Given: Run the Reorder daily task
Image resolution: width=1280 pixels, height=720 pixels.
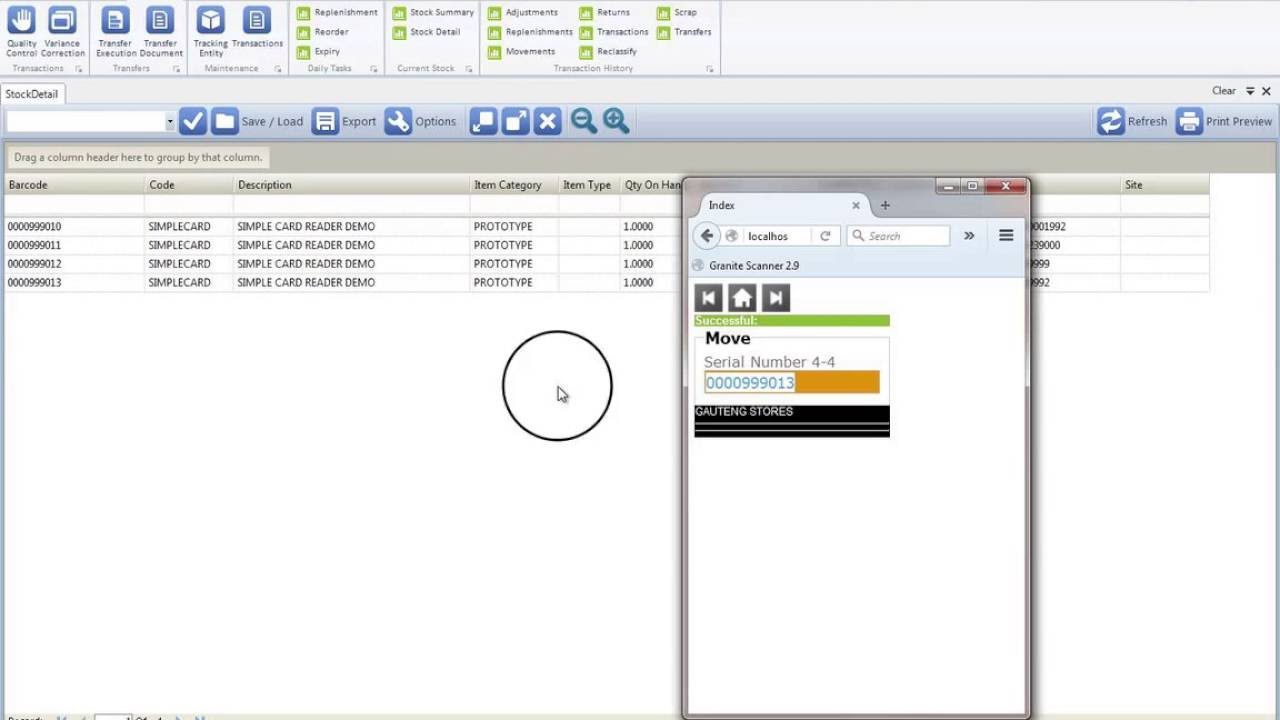Looking at the screenshot, I should point(323,32).
